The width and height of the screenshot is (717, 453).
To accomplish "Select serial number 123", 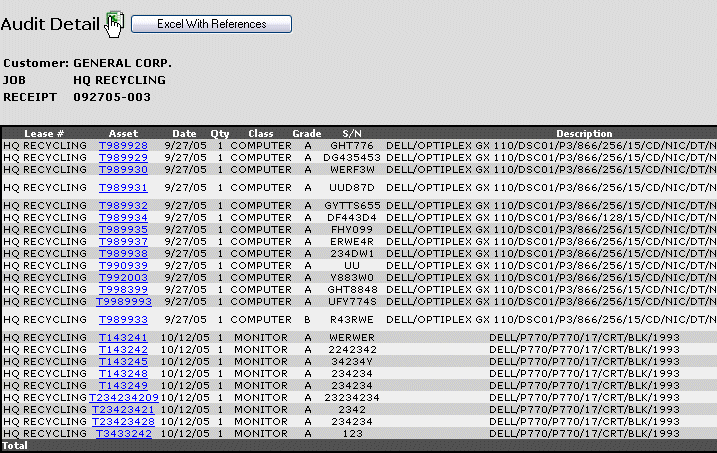I will tap(352, 433).
